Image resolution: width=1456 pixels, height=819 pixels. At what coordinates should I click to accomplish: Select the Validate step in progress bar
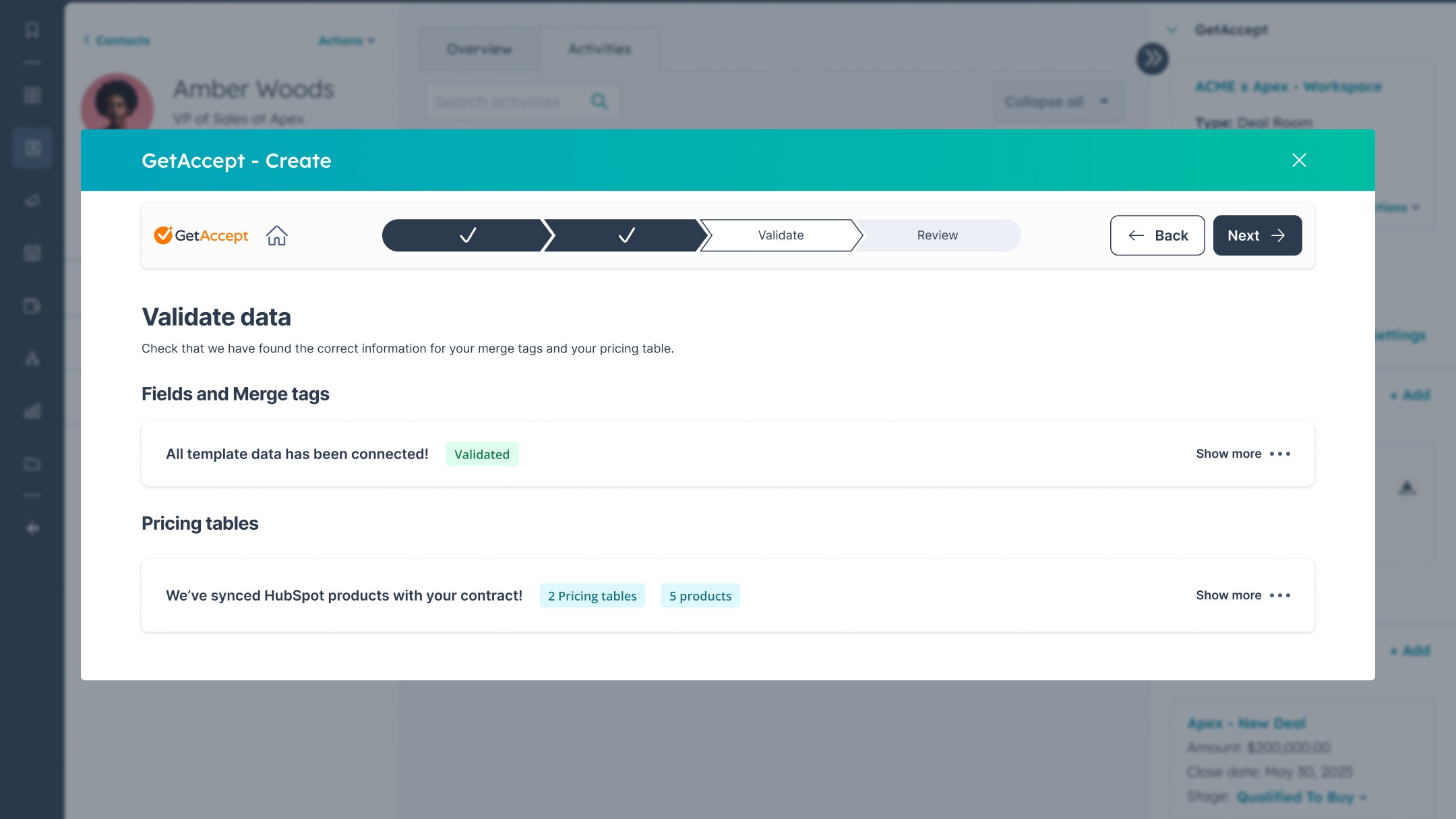click(781, 235)
